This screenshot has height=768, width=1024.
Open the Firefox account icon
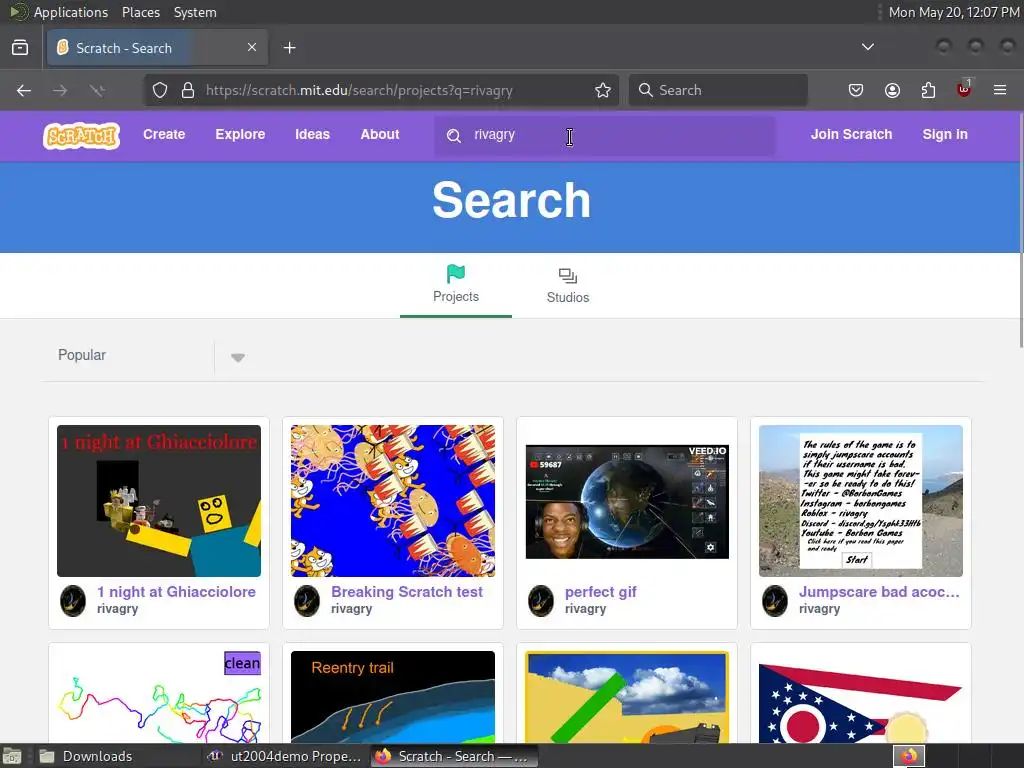pyautogui.click(x=892, y=90)
